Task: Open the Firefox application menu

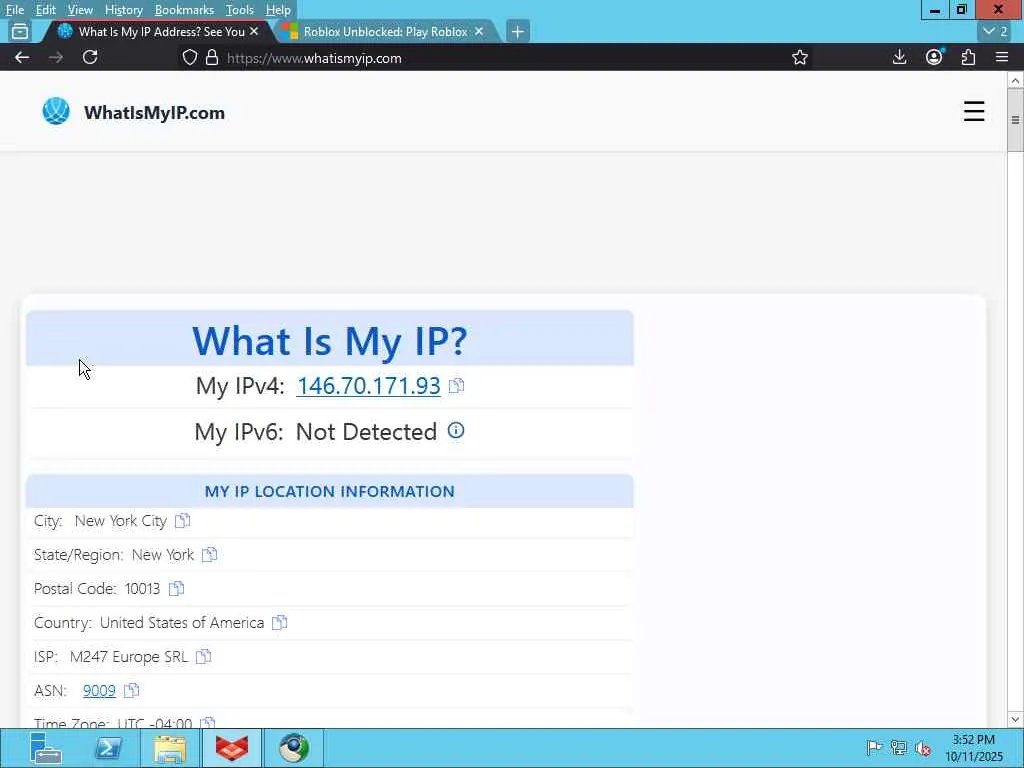Action: (1002, 57)
